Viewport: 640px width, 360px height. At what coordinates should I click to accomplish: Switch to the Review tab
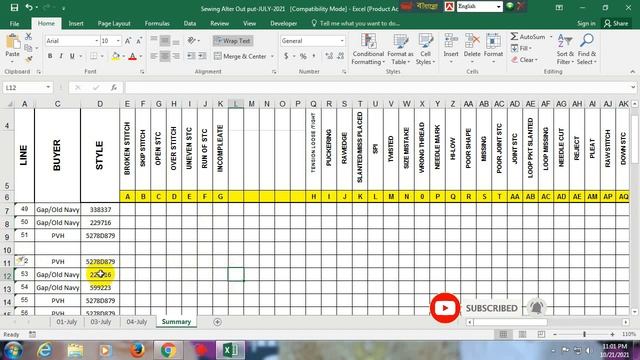220,24
